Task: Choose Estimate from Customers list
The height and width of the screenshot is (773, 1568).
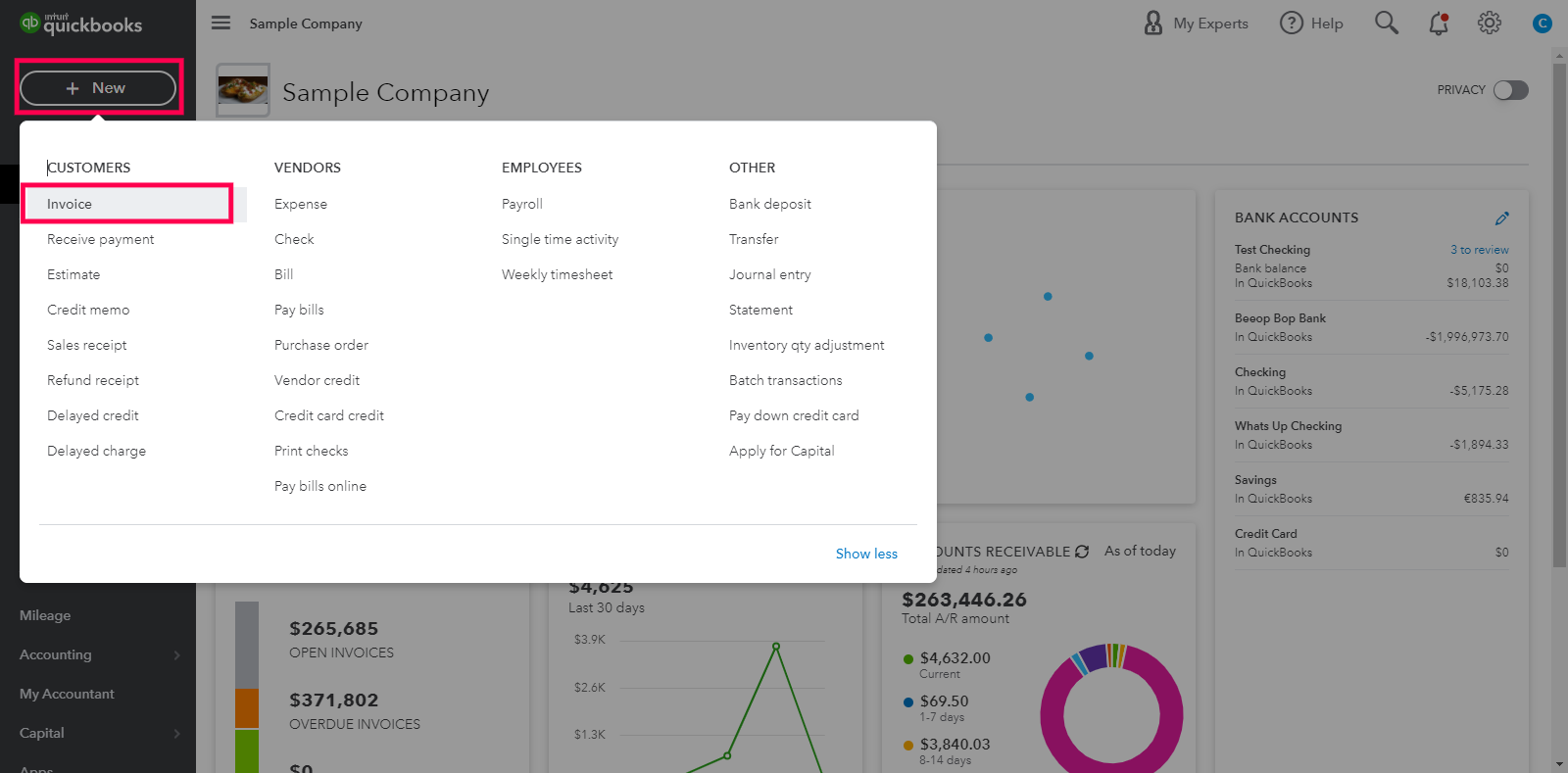Action: coord(73,274)
